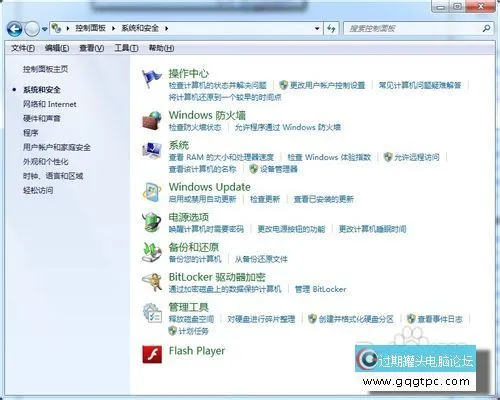Viewport: 500px width, 400px height.
Task: Click shield icon beside 更改用户帐户控制设置
Action: point(284,85)
